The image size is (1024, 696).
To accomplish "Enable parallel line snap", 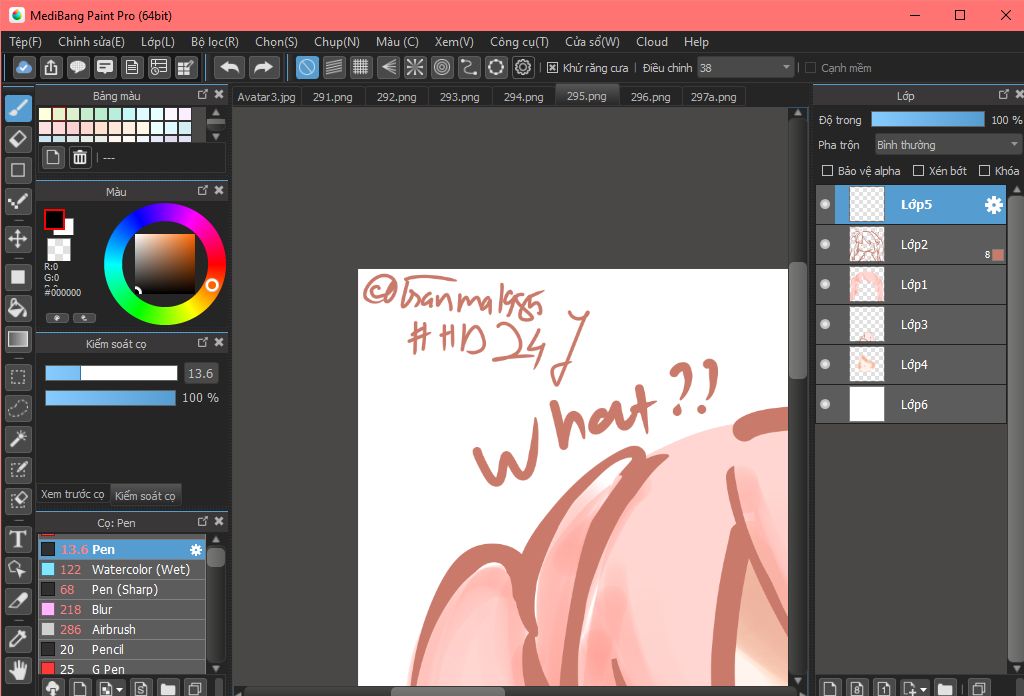I will pyautogui.click(x=334, y=67).
